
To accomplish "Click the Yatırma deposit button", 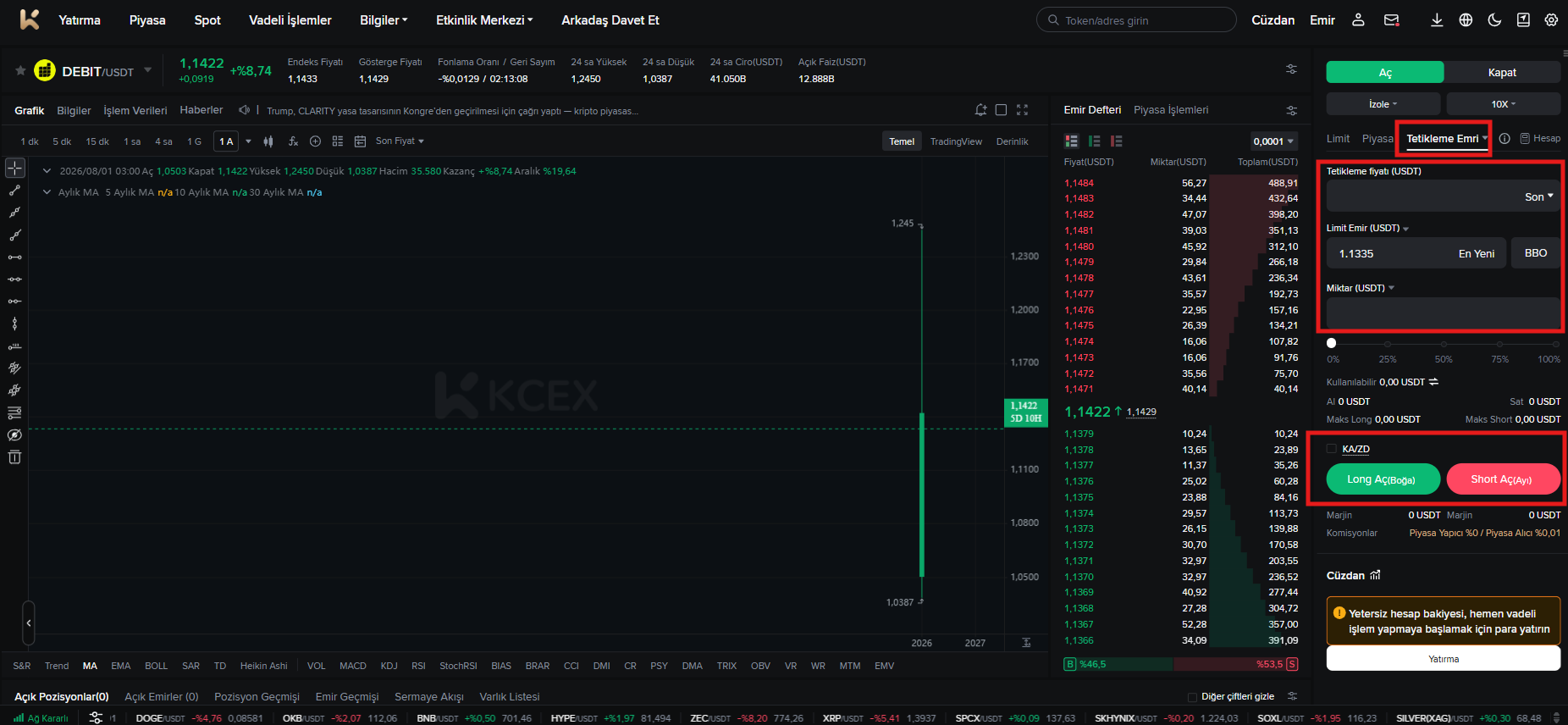I will click(1443, 659).
